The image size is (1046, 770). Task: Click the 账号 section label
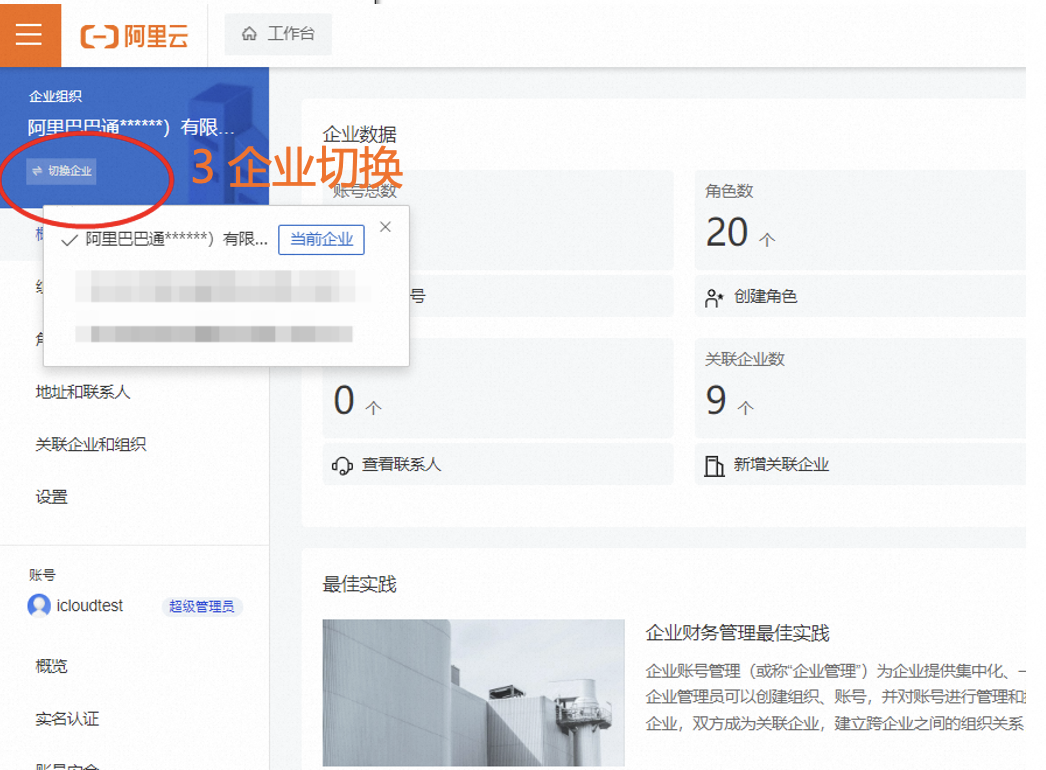(42, 574)
